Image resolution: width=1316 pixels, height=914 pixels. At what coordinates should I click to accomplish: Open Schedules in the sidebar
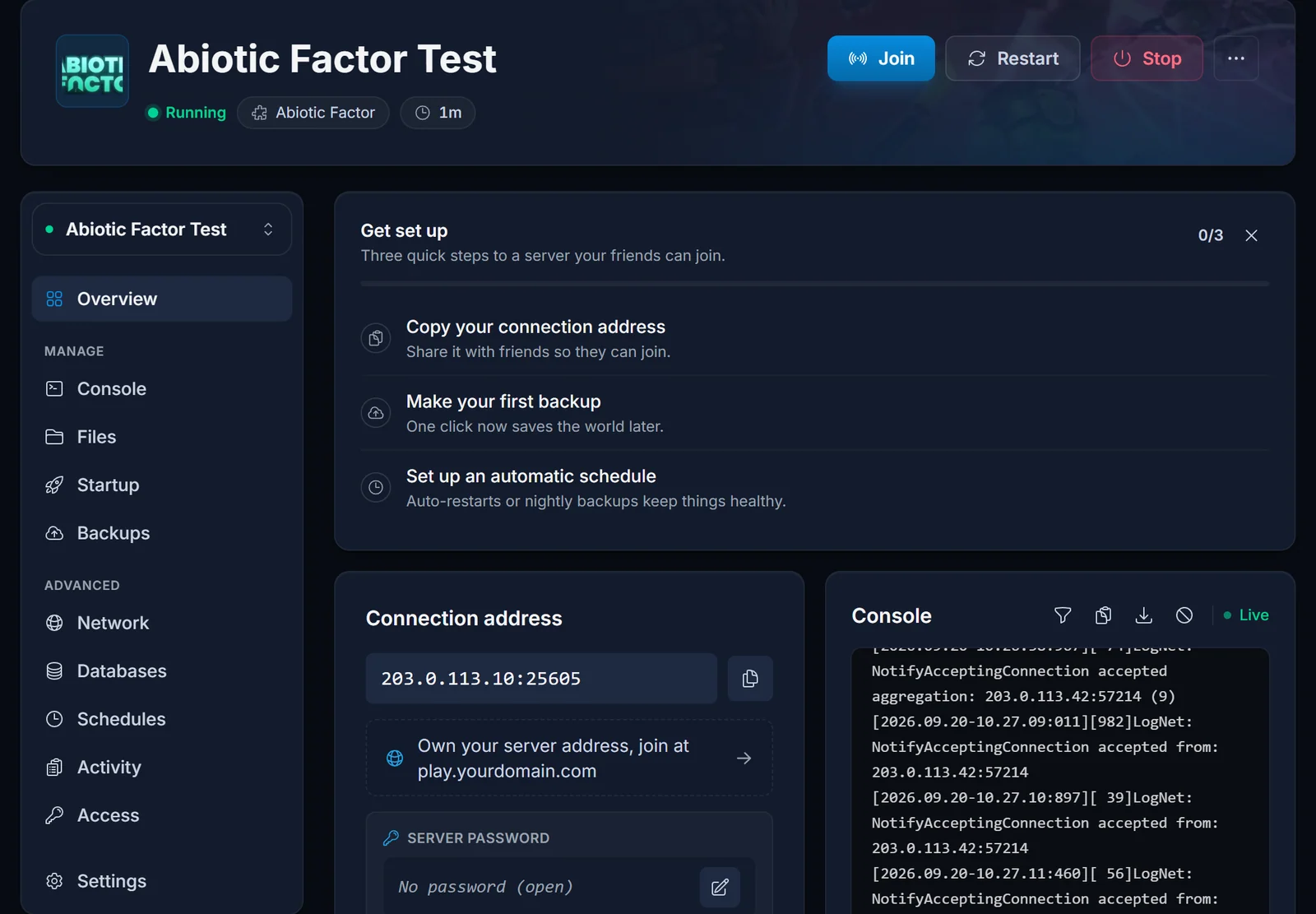[x=162, y=719]
